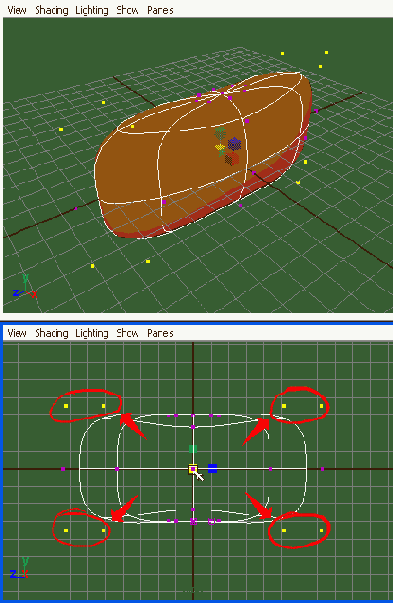Click the blue manipulator cube in perspective viewport
This screenshot has width=393, height=603.
[x=234, y=144]
